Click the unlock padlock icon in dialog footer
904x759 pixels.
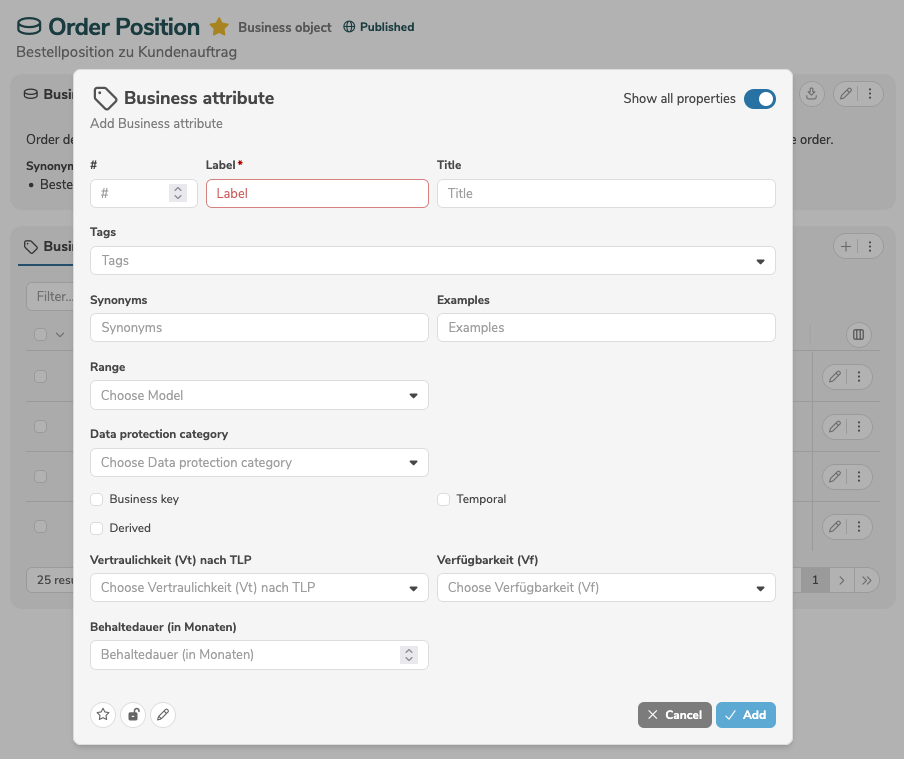point(133,715)
